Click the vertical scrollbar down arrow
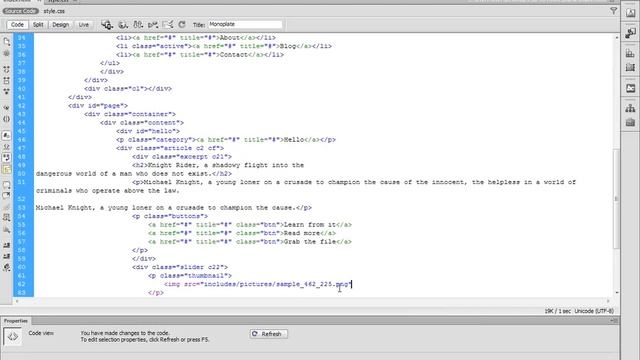 616,293
